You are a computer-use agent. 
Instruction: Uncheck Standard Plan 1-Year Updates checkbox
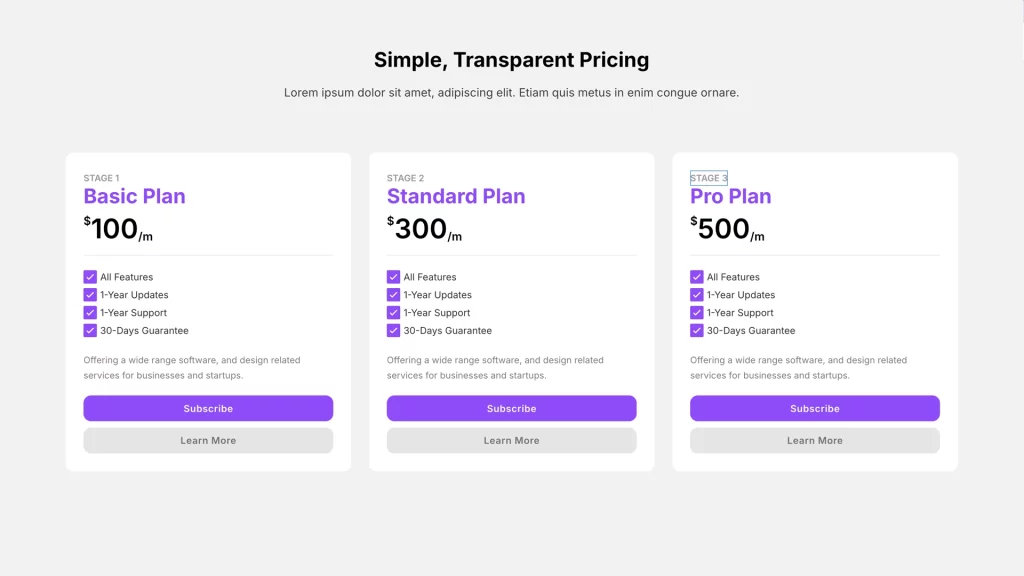tap(393, 295)
